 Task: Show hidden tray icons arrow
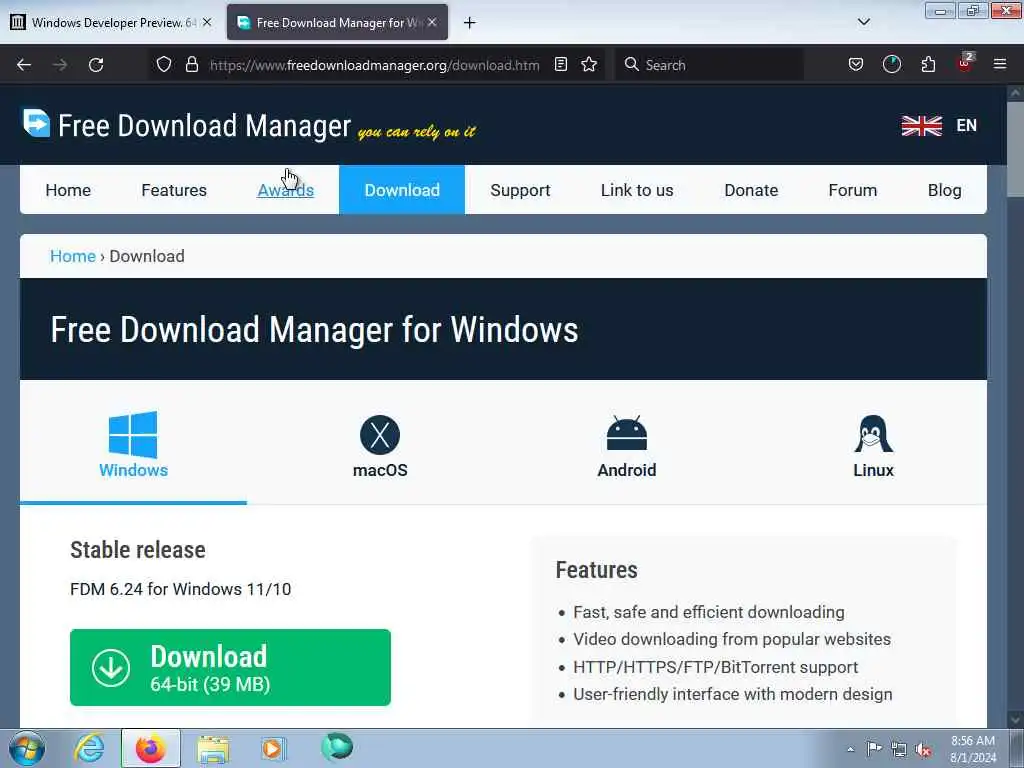pyautogui.click(x=850, y=750)
